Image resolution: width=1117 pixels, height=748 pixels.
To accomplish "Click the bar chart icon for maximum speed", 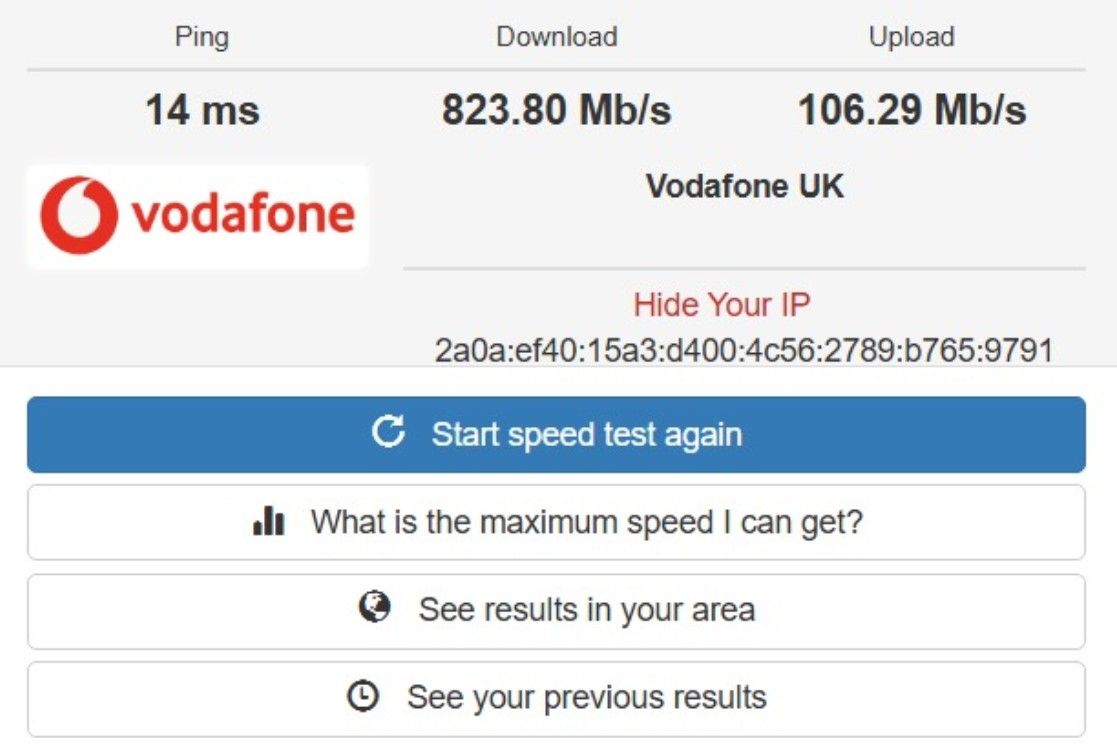I will coord(269,521).
